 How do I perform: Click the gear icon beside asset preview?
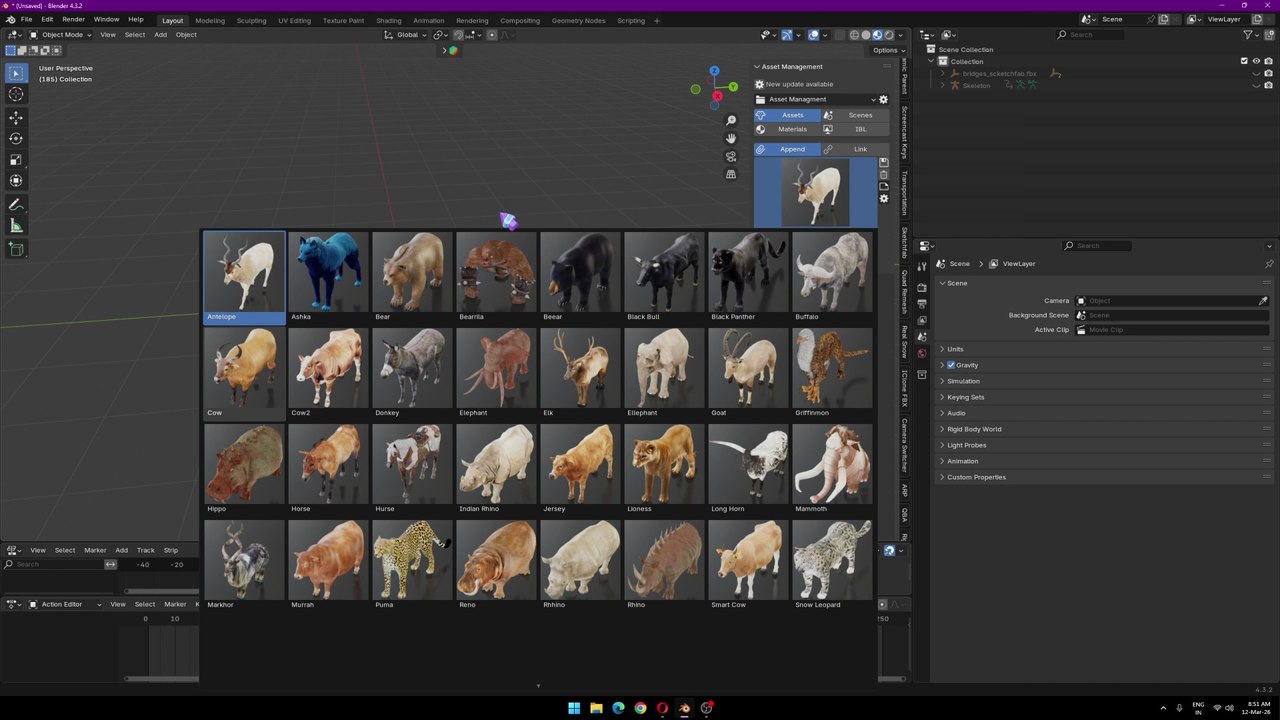click(x=883, y=199)
